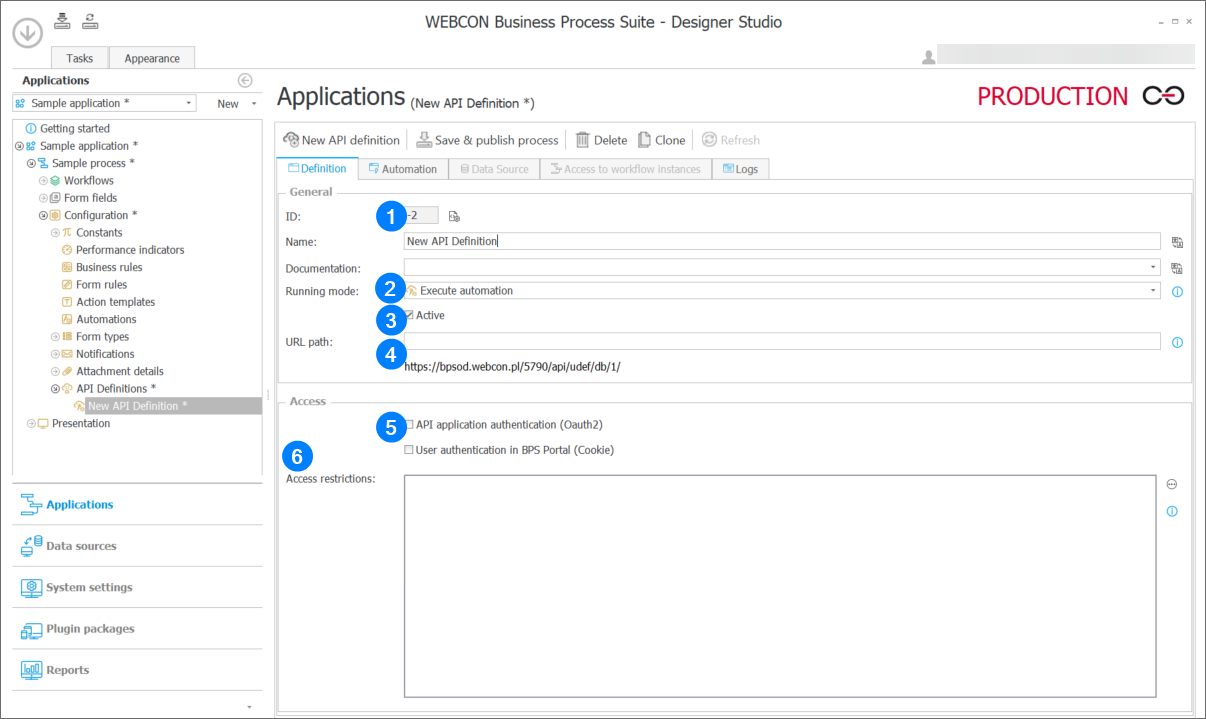The image size is (1206, 719).
Task: Go to System settings section
Action: pos(88,587)
